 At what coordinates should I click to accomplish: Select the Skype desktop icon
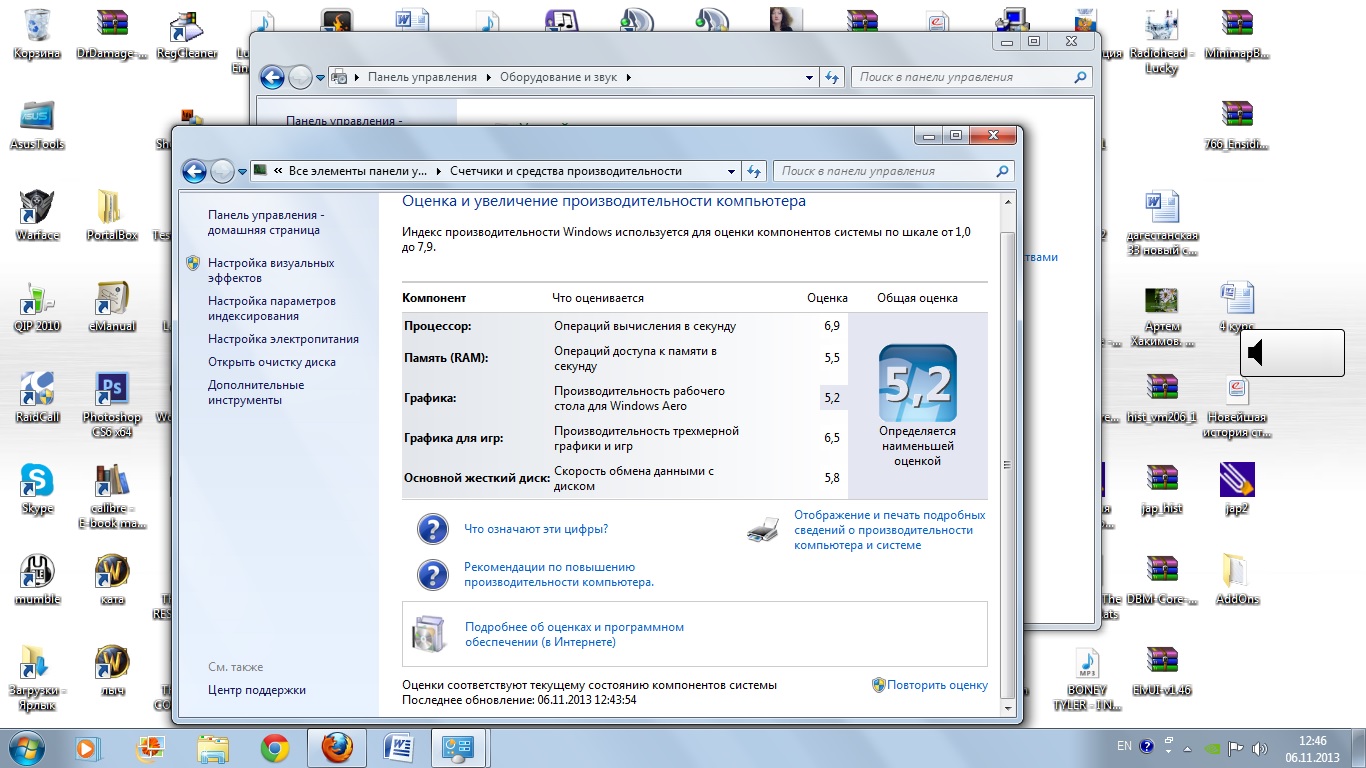tap(37, 489)
